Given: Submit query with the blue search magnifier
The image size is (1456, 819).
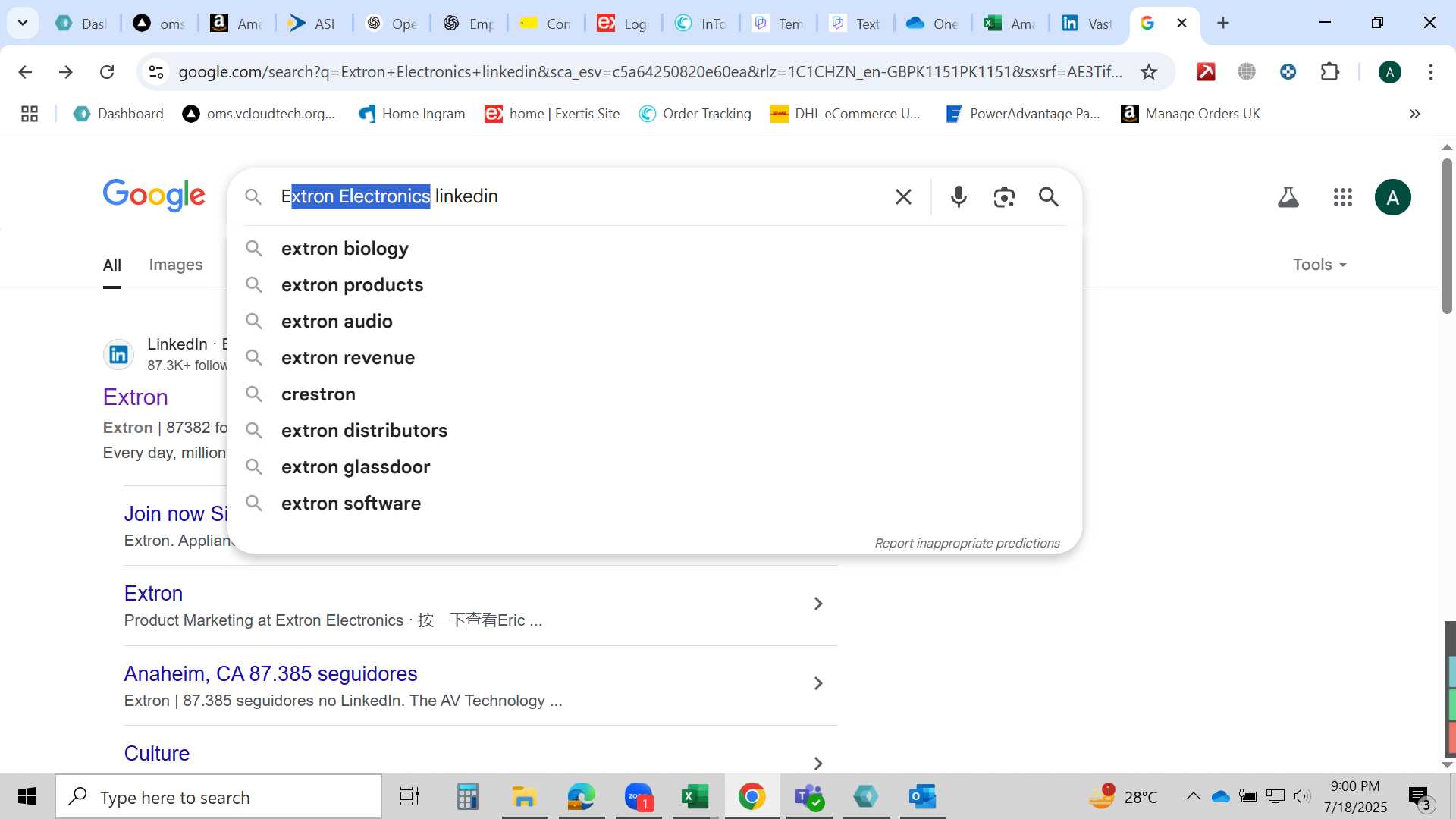Looking at the screenshot, I should coord(1049,197).
